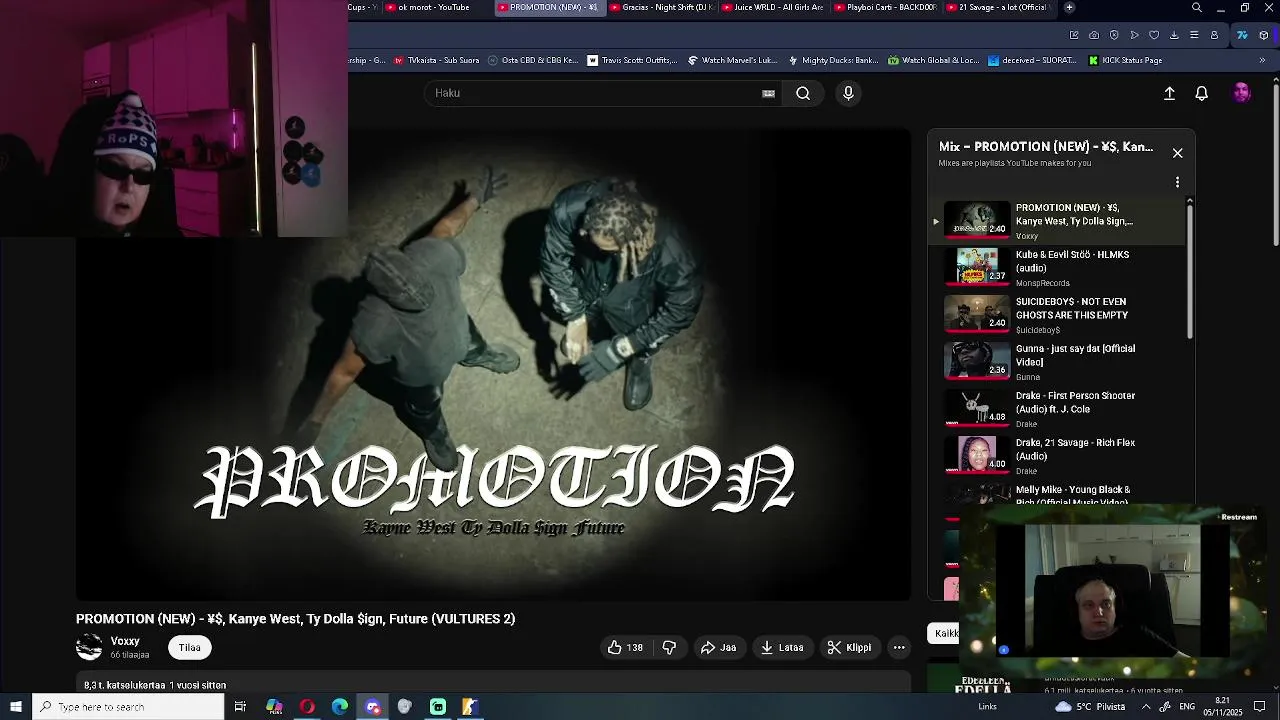
Task: Open the Windows notification center icon
Action: tap(1259, 707)
